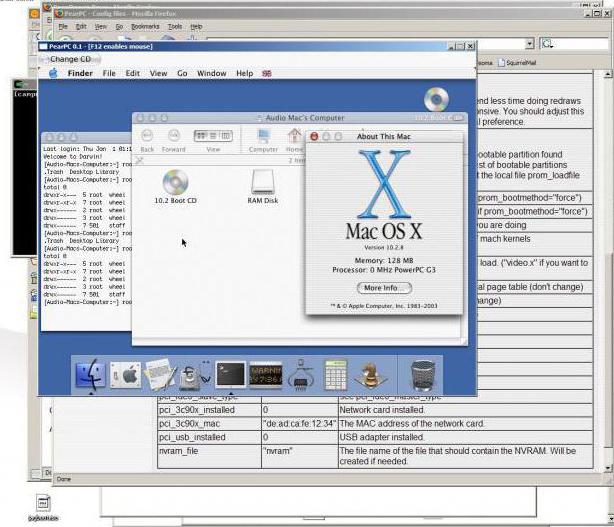Screen dimensions: 614x527
Task: Open the View menu in Mac OS X
Action: [x=158, y=73]
